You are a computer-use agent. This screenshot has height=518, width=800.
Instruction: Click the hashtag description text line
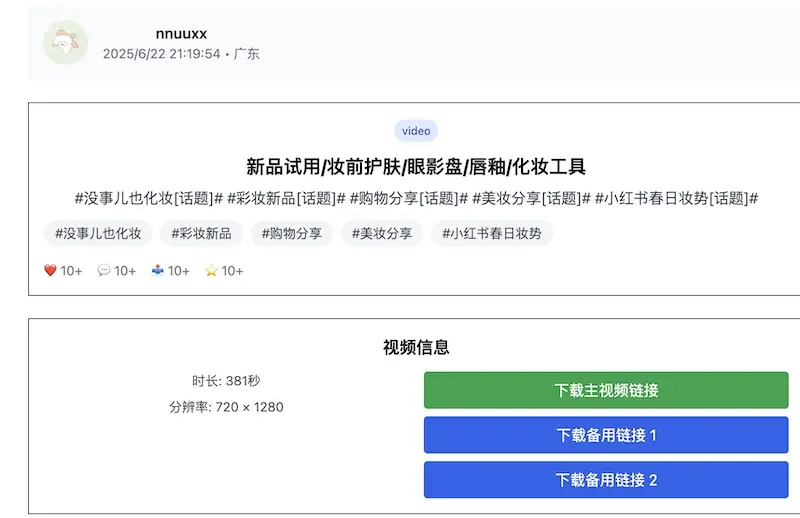point(416,198)
